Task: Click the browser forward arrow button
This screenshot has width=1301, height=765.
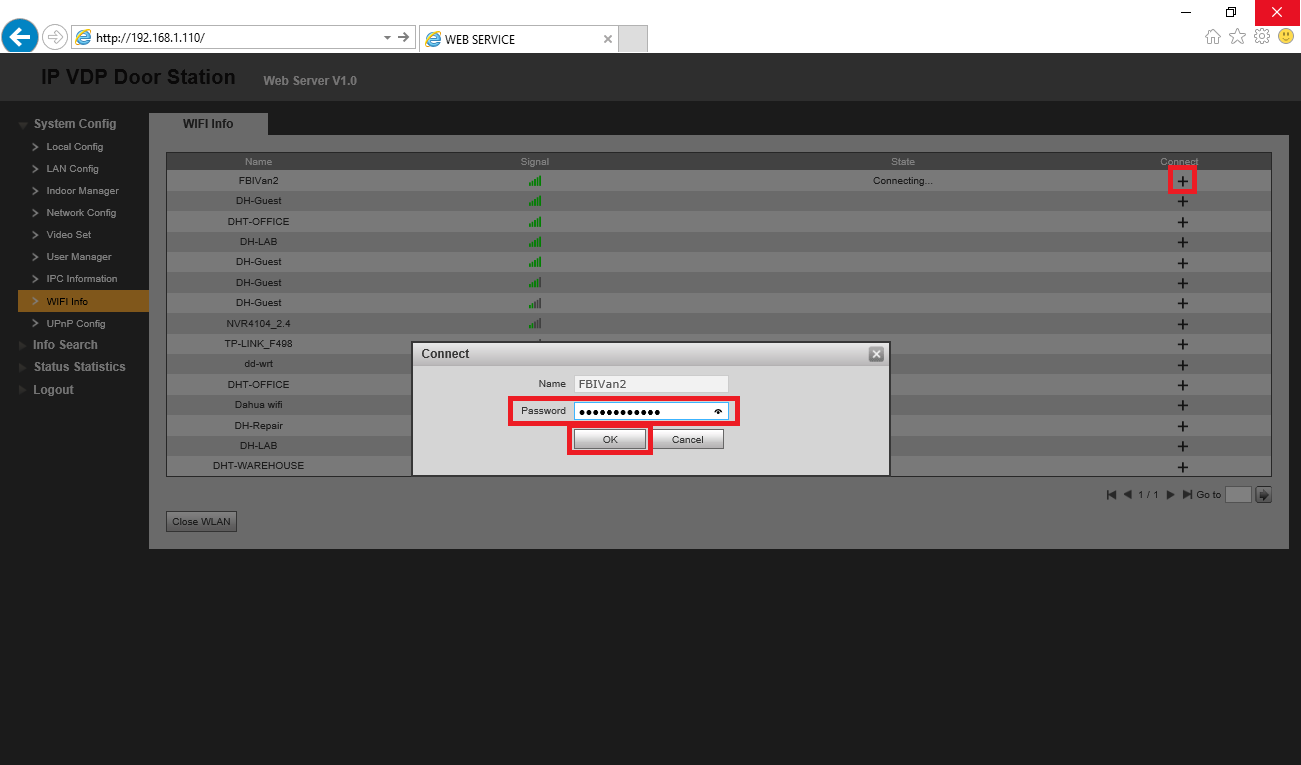Action: pyautogui.click(x=54, y=38)
